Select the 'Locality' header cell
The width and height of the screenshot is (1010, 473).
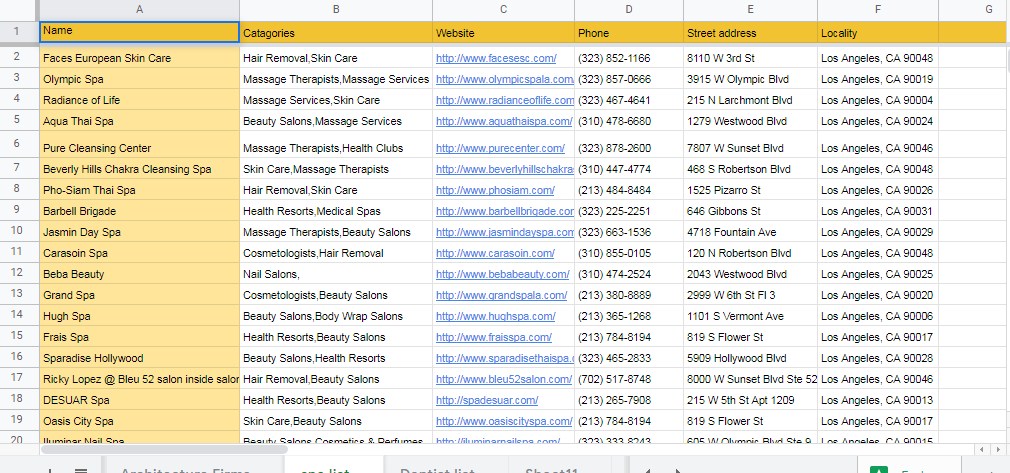pyautogui.click(x=878, y=32)
